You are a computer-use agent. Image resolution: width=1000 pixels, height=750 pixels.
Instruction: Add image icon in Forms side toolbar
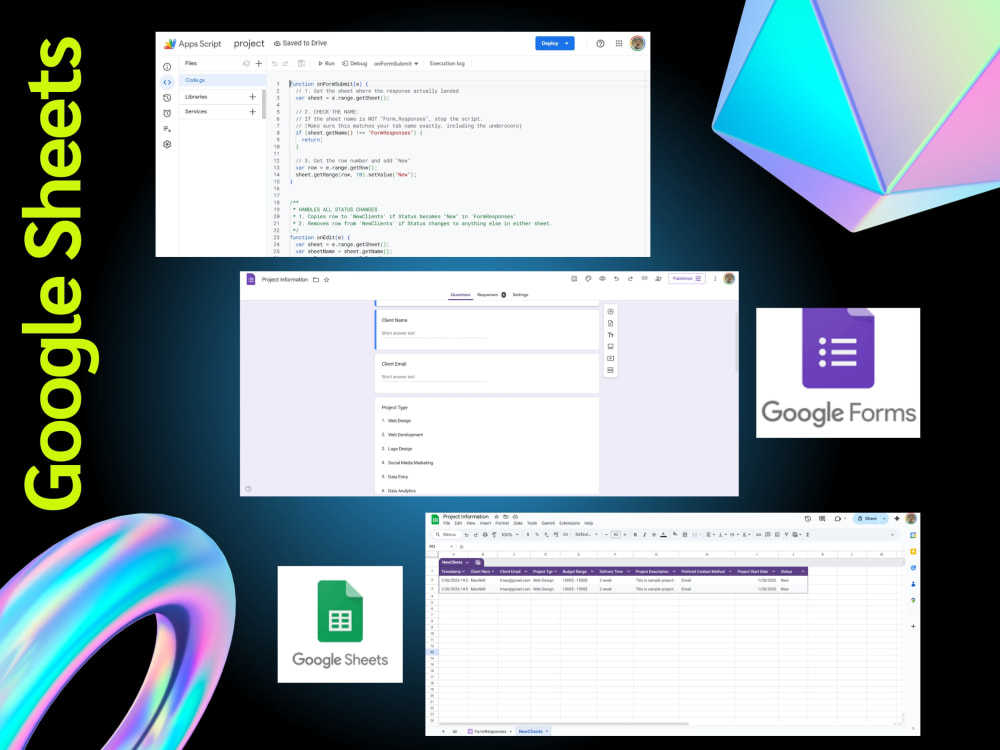pyautogui.click(x=610, y=346)
